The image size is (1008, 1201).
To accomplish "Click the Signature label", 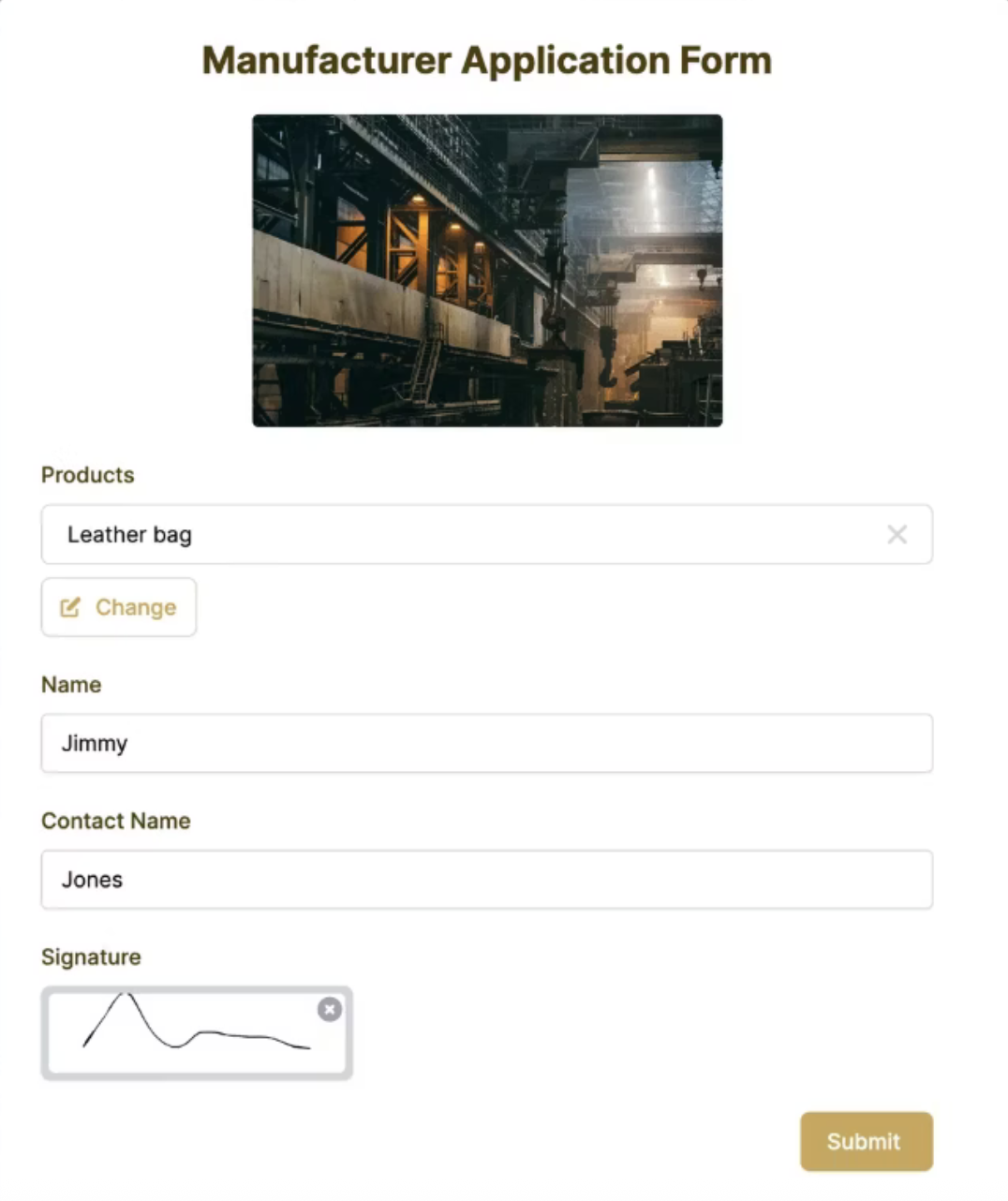I will tap(91, 956).
